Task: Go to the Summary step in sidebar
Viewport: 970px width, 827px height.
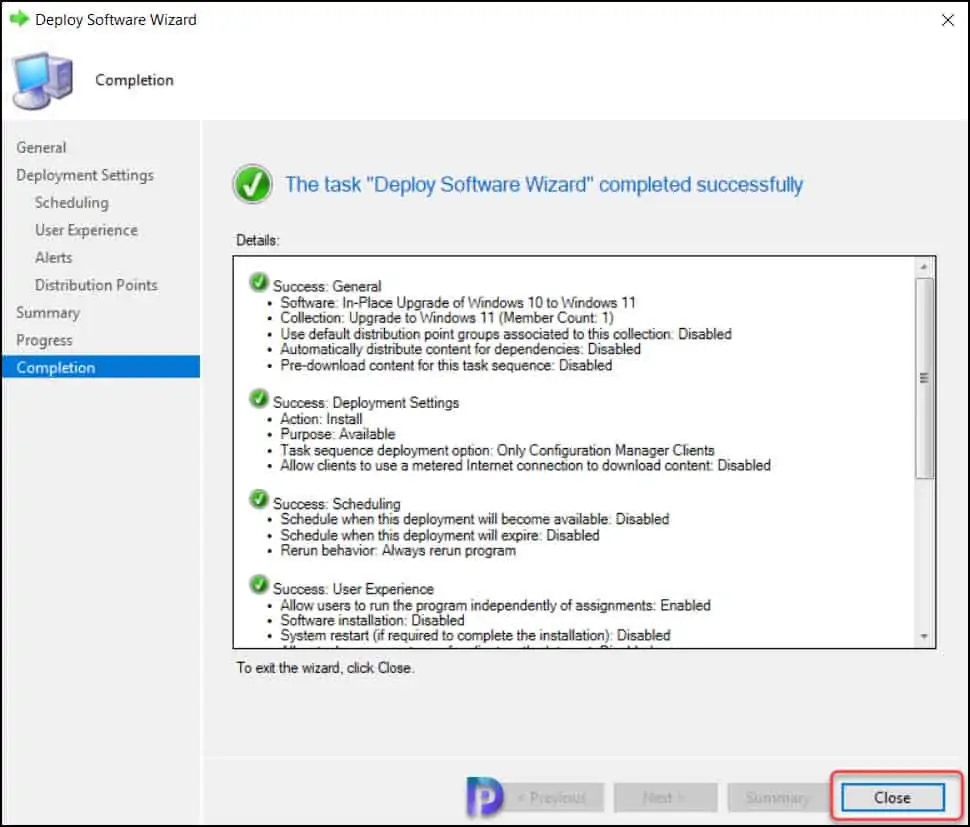Action: [48, 312]
